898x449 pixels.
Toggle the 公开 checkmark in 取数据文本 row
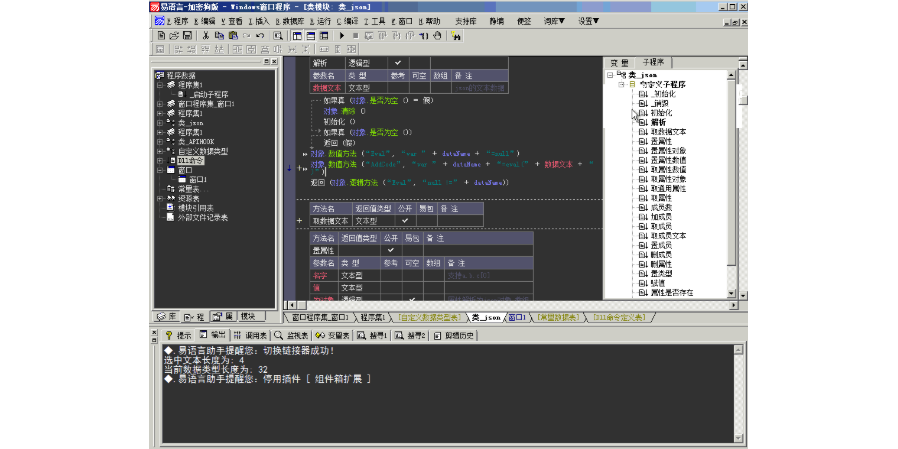coord(404,220)
